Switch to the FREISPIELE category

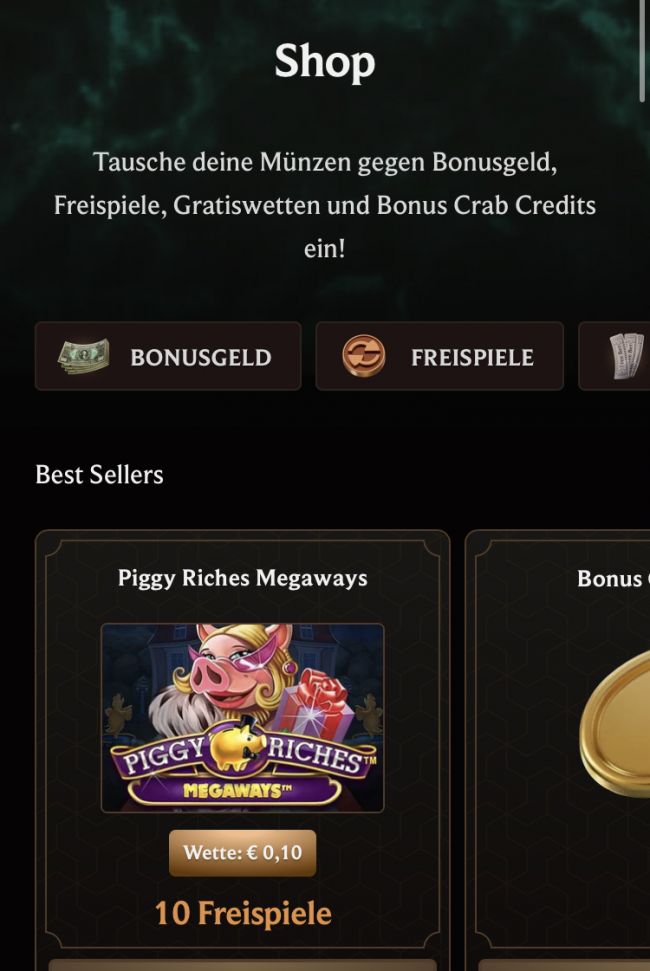440,356
